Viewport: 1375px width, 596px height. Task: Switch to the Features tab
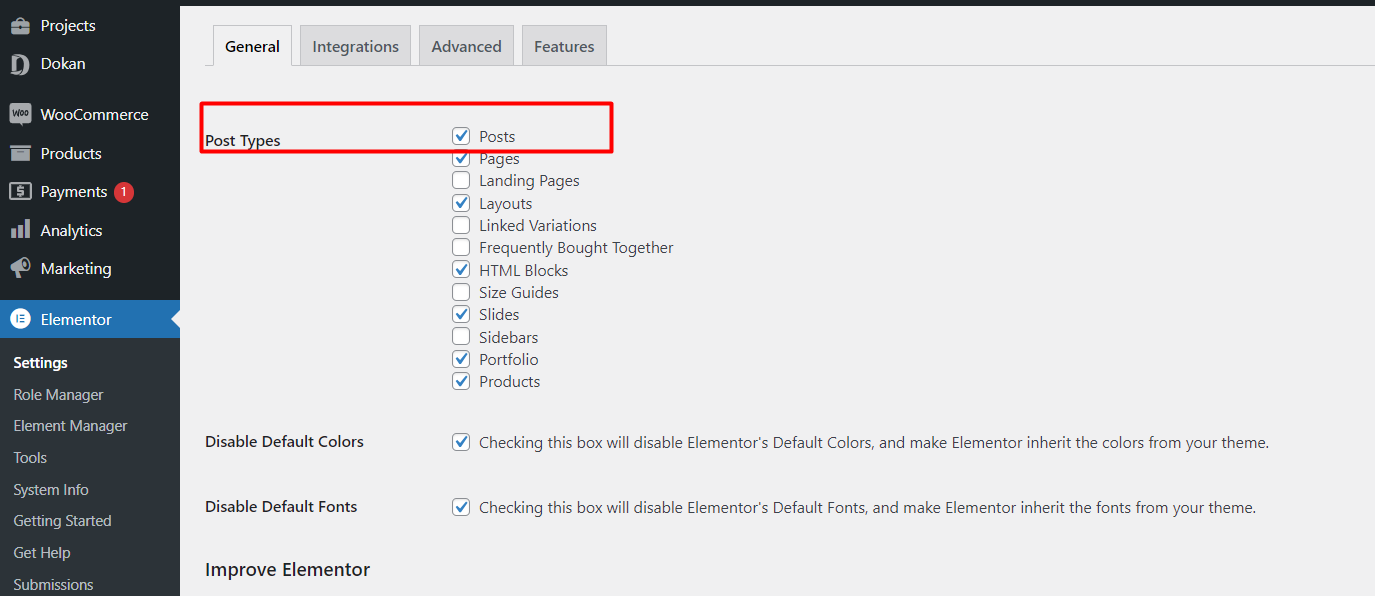pyautogui.click(x=564, y=46)
